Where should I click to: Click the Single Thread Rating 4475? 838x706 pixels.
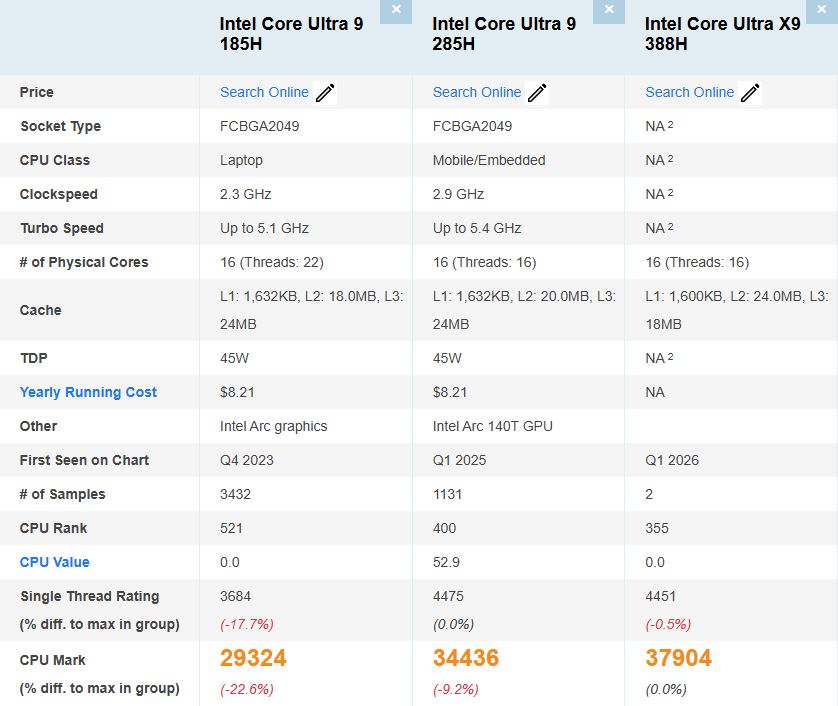pyautogui.click(x=447, y=596)
